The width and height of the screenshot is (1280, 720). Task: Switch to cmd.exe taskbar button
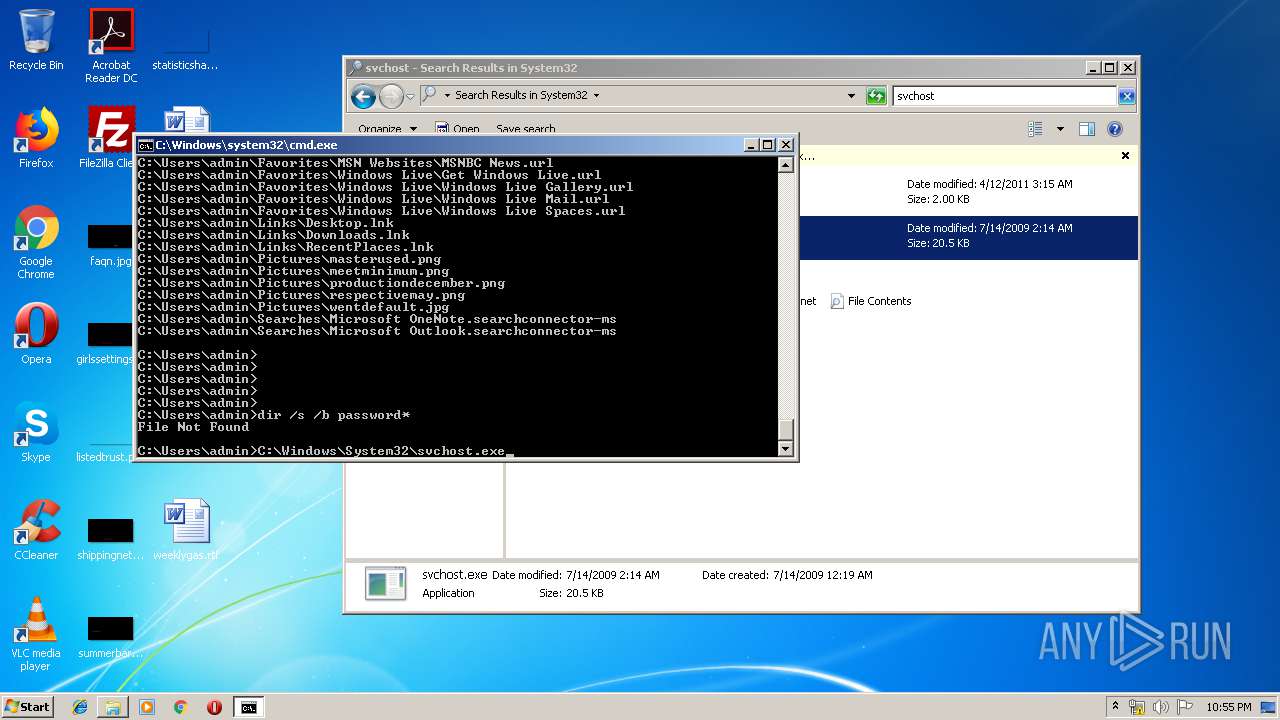(x=248, y=707)
